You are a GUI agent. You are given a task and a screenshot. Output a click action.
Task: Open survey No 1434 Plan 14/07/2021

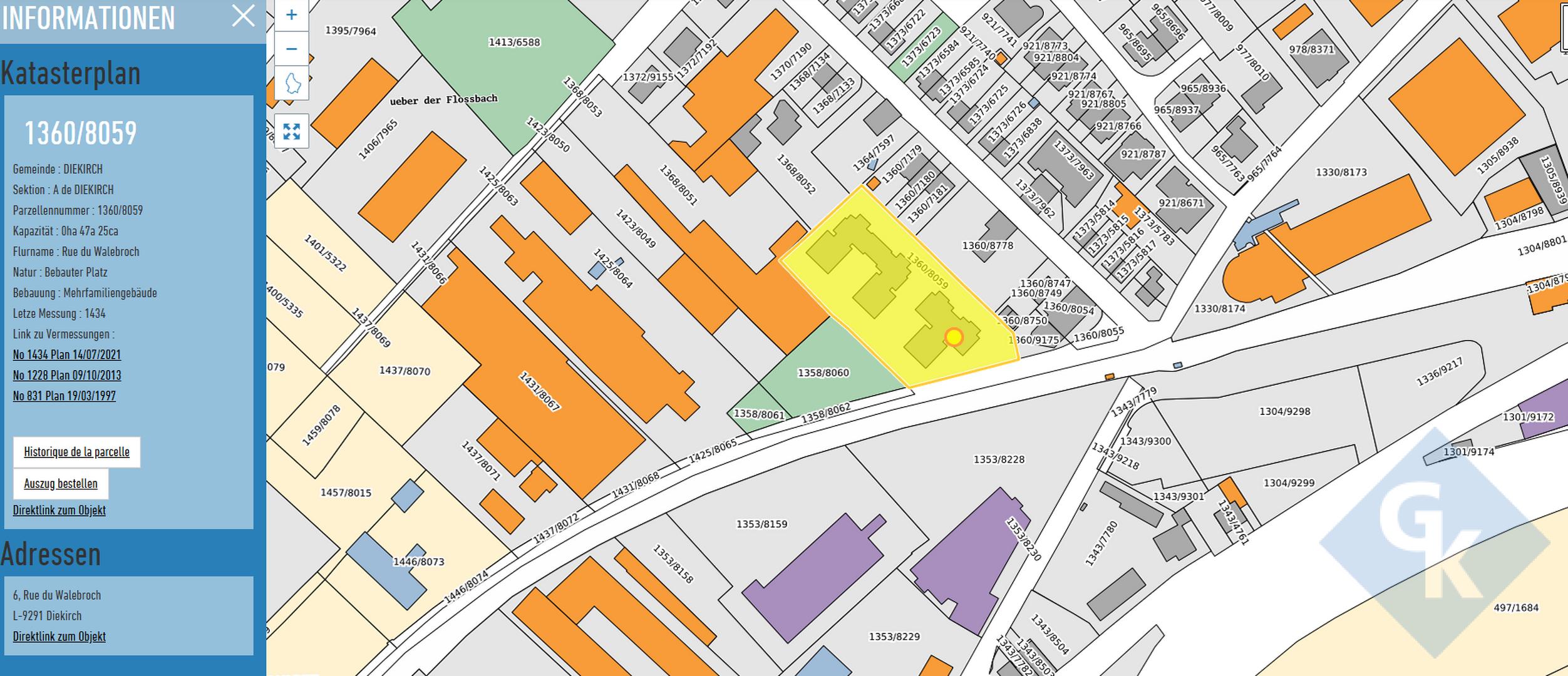click(x=67, y=355)
